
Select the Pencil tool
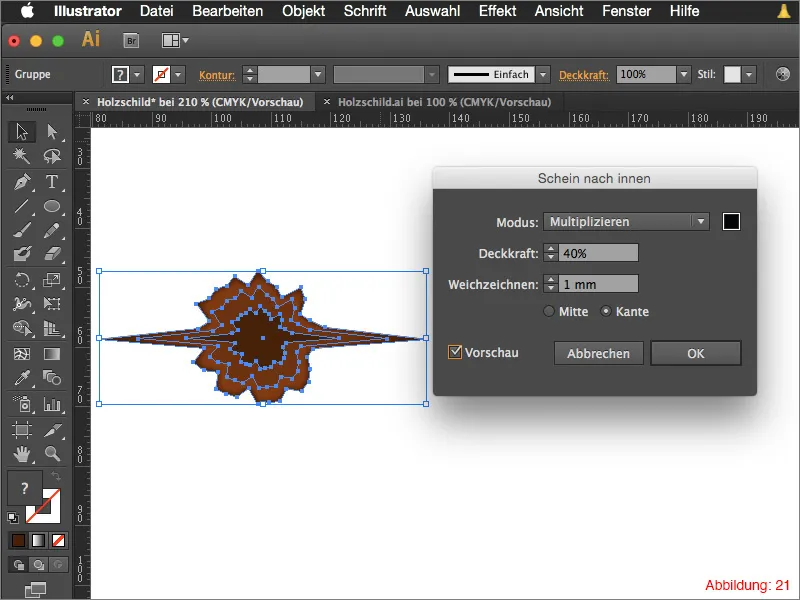tap(52, 231)
